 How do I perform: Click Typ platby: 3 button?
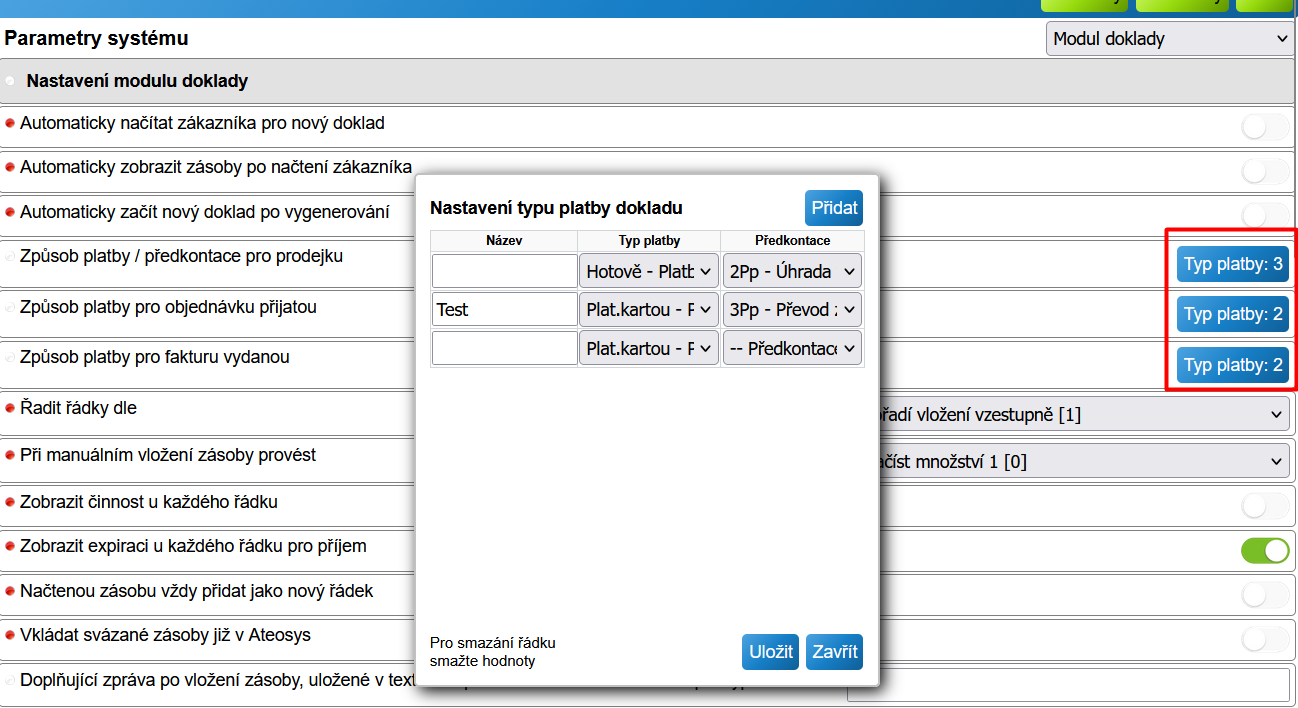pyautogui.click(x=1232, y=264)
